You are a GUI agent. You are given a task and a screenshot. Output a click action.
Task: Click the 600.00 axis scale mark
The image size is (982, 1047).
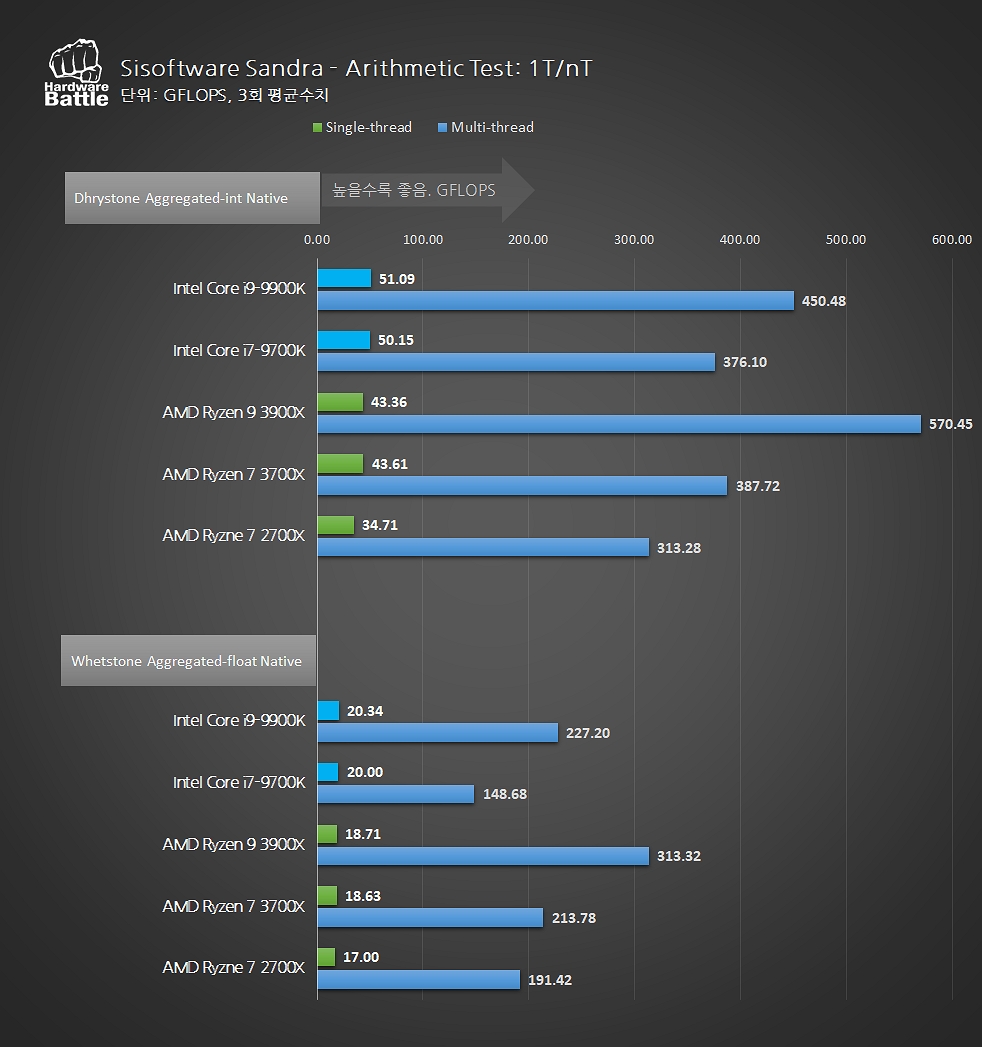click(x=951, y=239)
